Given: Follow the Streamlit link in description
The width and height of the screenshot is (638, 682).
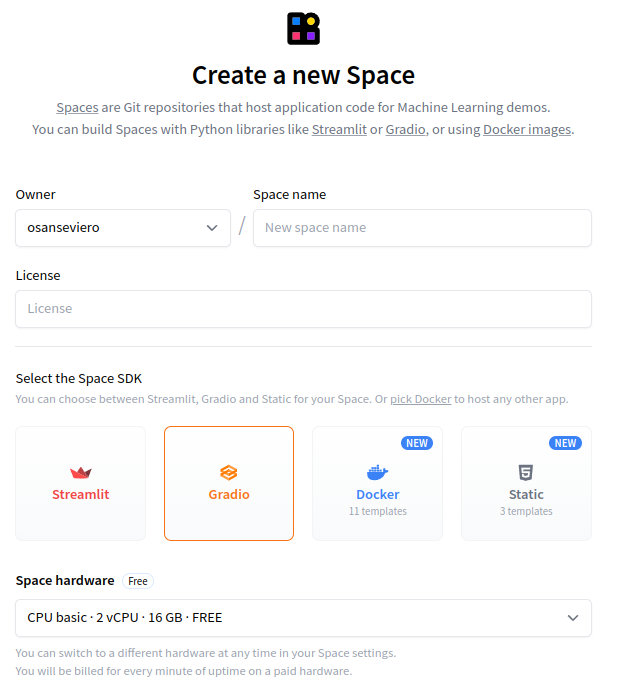Looking at the screenshot, I should tap(339, 129).
